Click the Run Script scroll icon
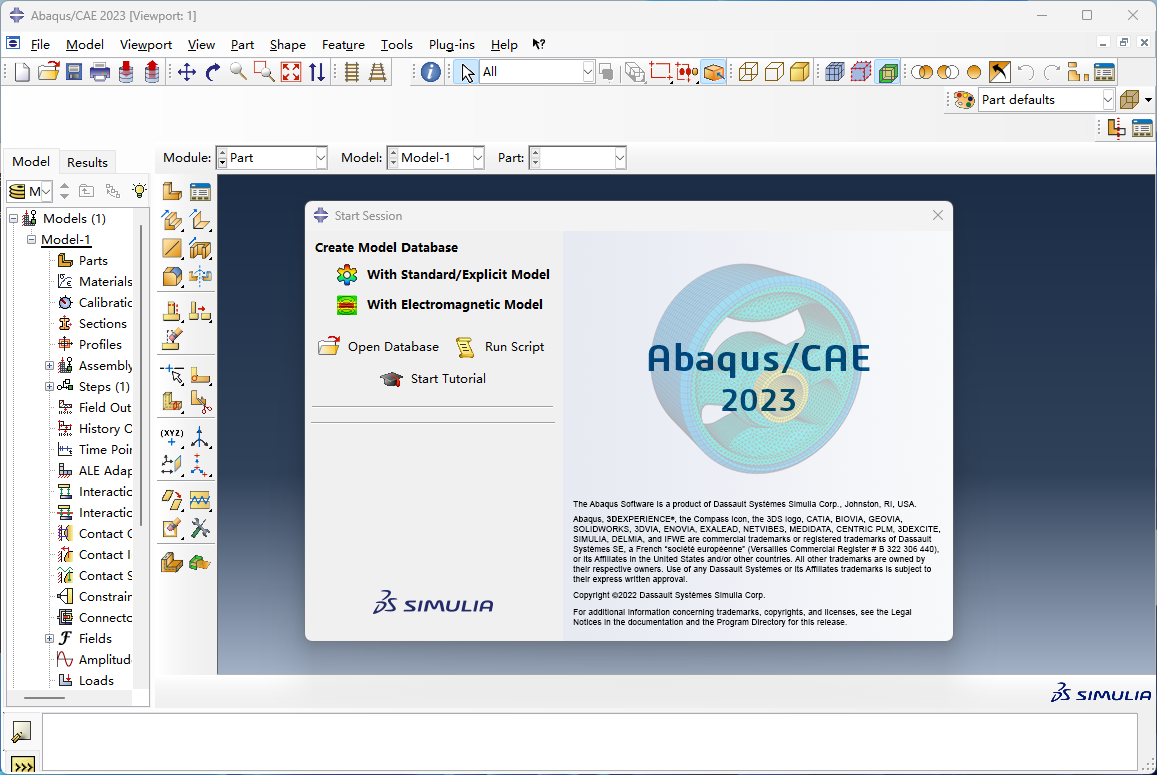 (465, 347)
